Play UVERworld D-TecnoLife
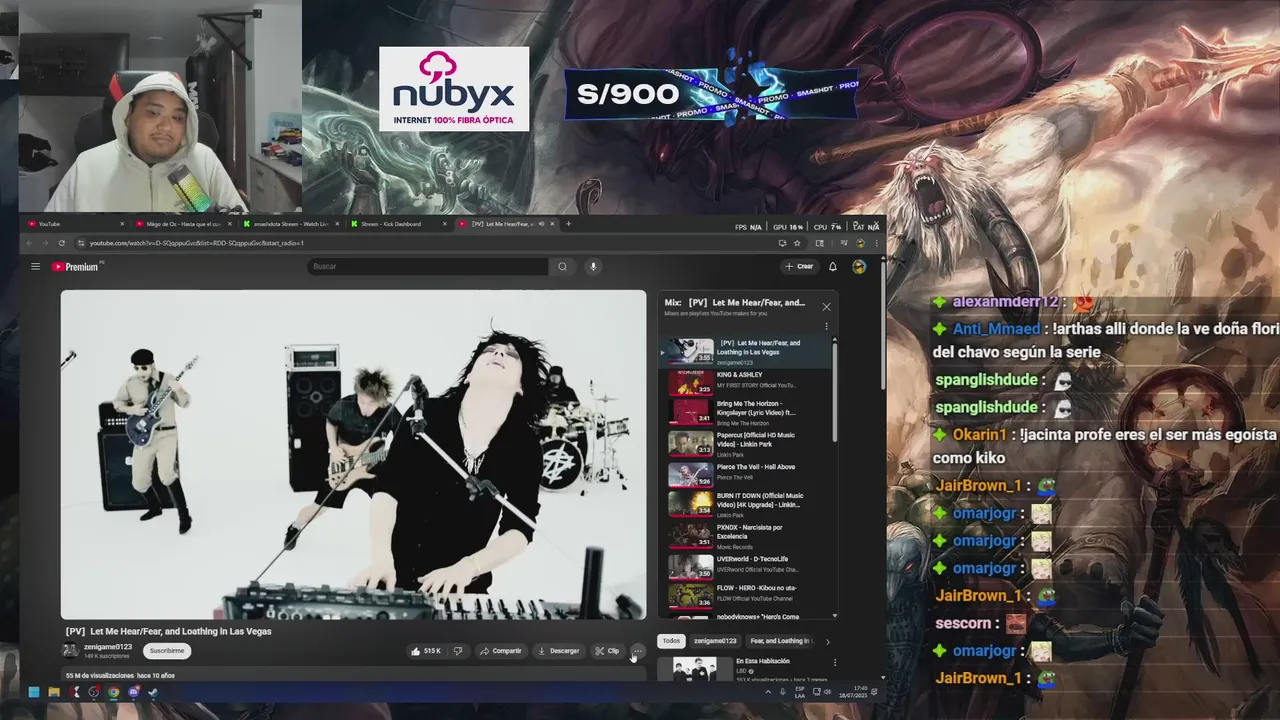 745,565
